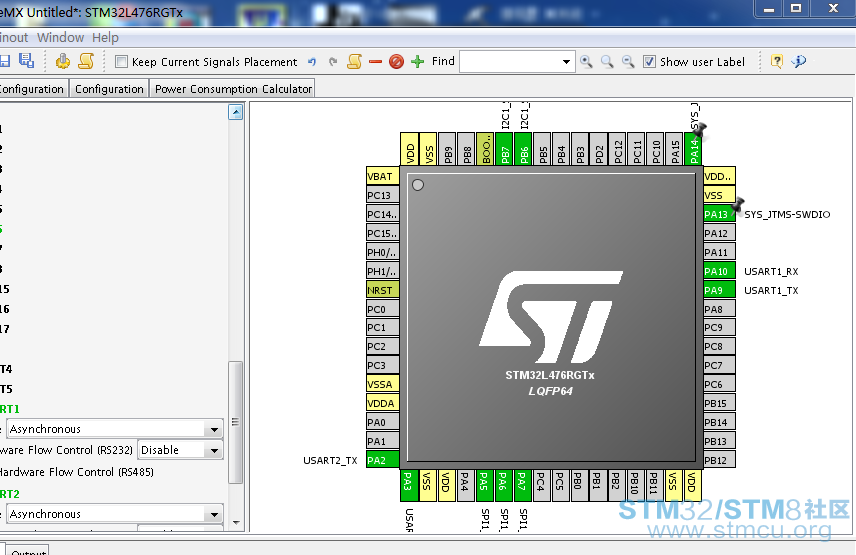Viewport: 856px width, 555px height.
Task: Switch to the Configuration tab
Action: click(x=109, y=89)
